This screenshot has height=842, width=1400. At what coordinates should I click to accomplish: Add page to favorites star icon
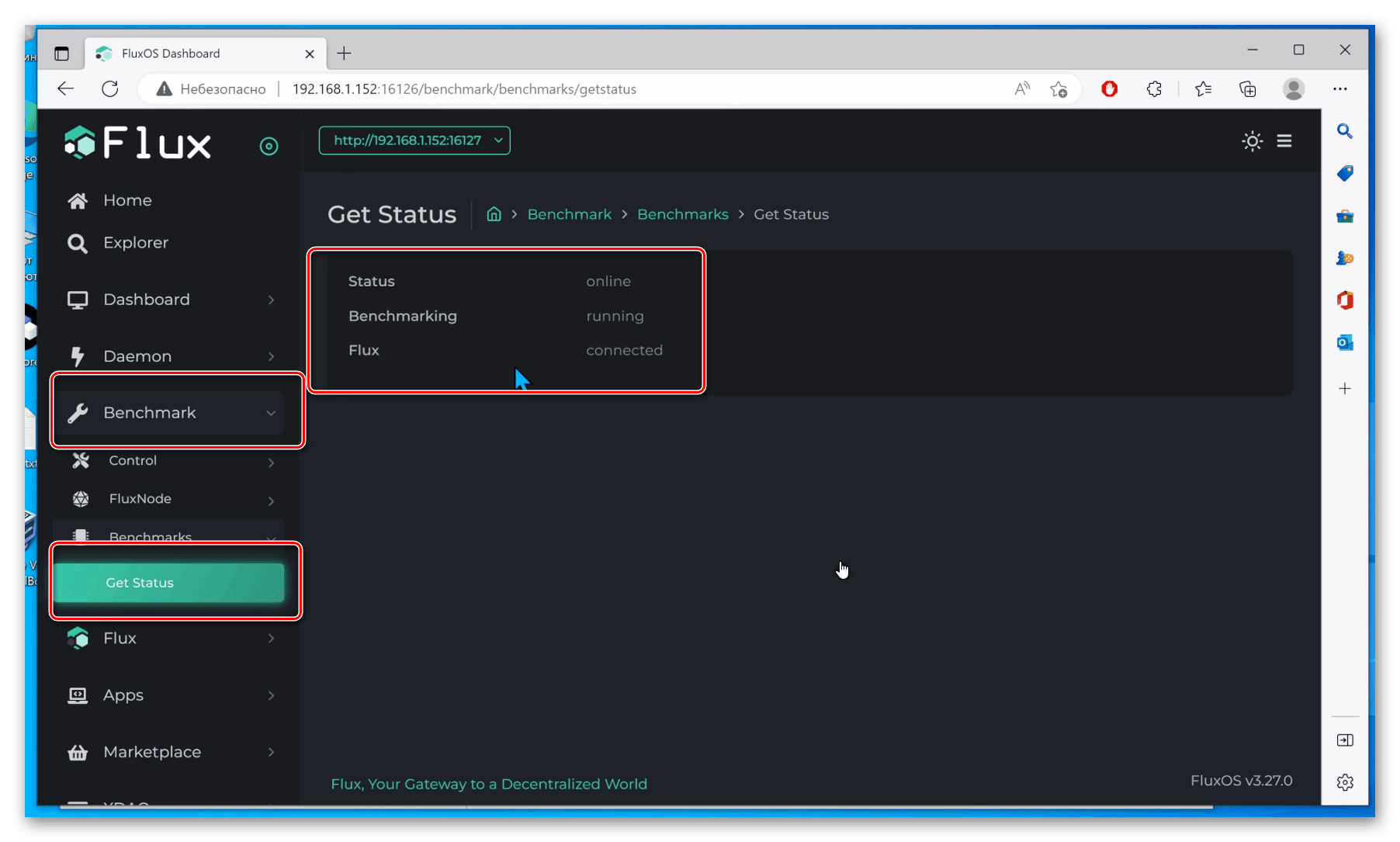click(x=1059, y=89)
